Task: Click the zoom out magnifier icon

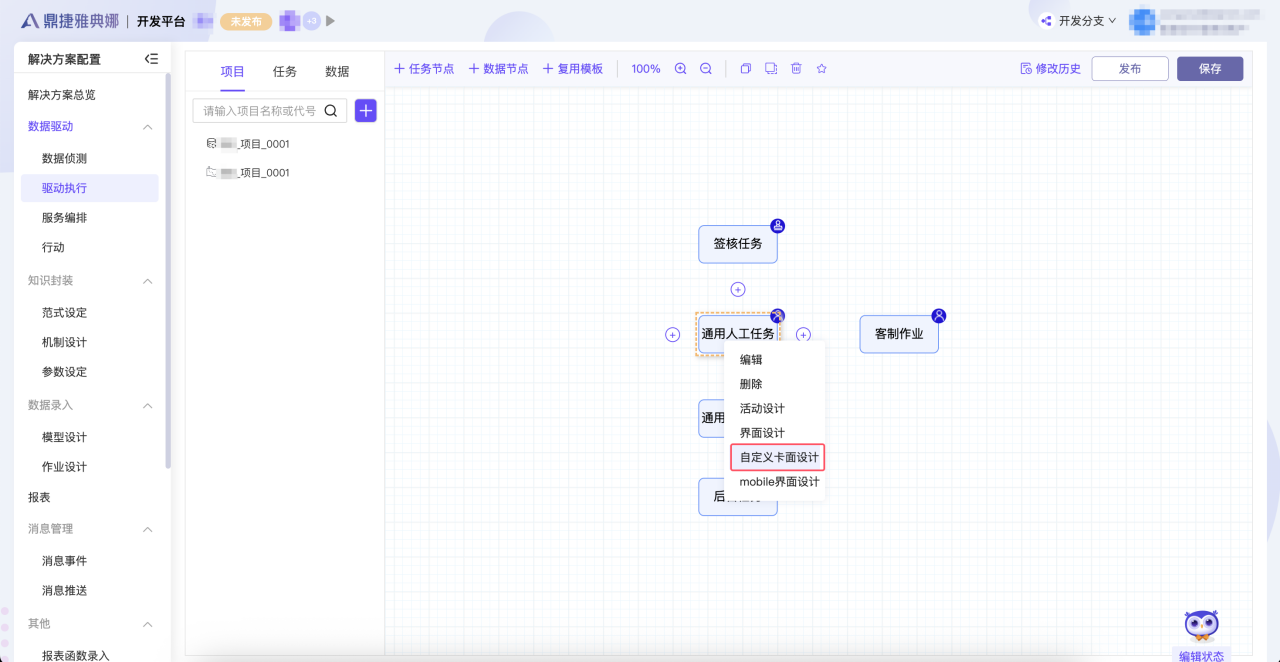Action: click(x=706, y=69)
